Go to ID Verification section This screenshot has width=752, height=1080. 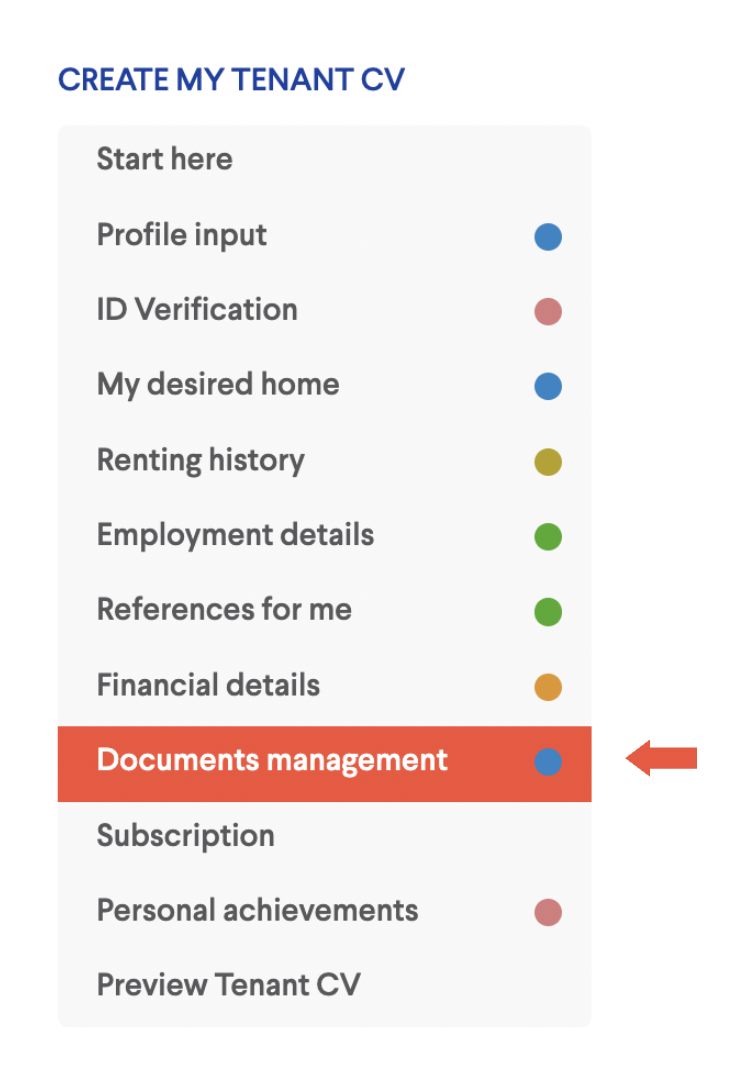[324, 310]
